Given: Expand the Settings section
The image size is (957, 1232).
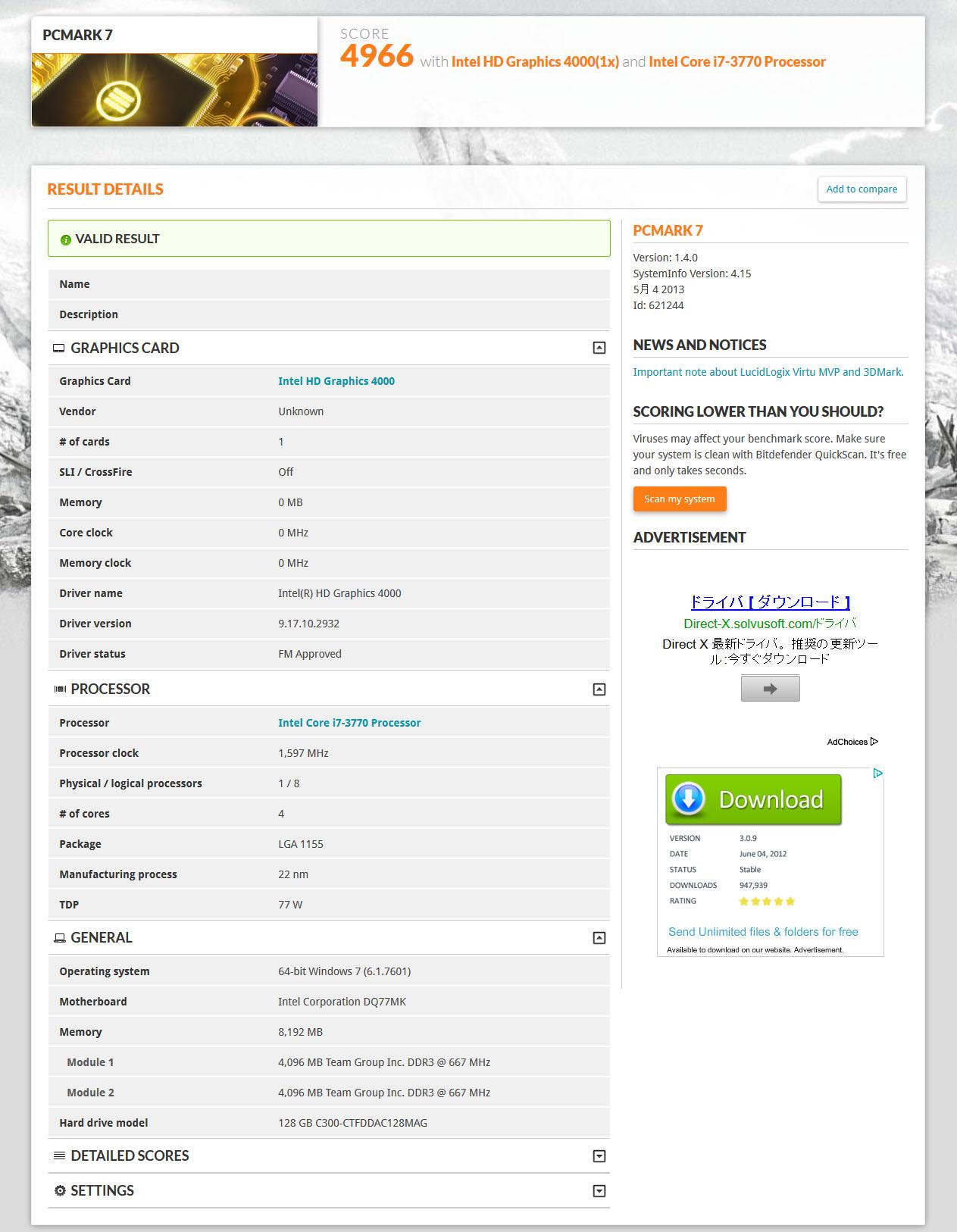Looking at the screenshot, I should click(599, 1191).
